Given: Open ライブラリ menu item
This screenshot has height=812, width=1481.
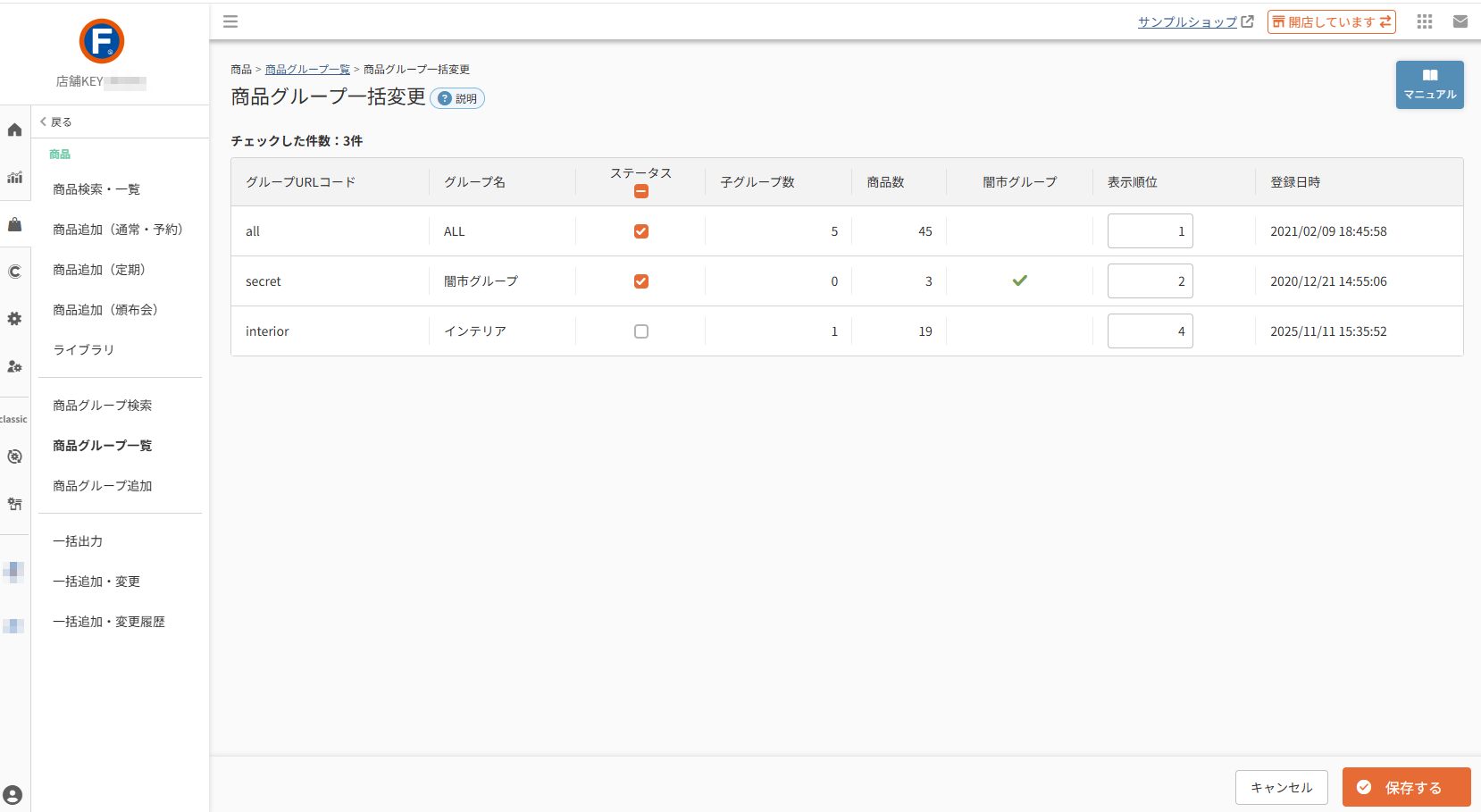Looking at the screenshot, I should 84,350.
